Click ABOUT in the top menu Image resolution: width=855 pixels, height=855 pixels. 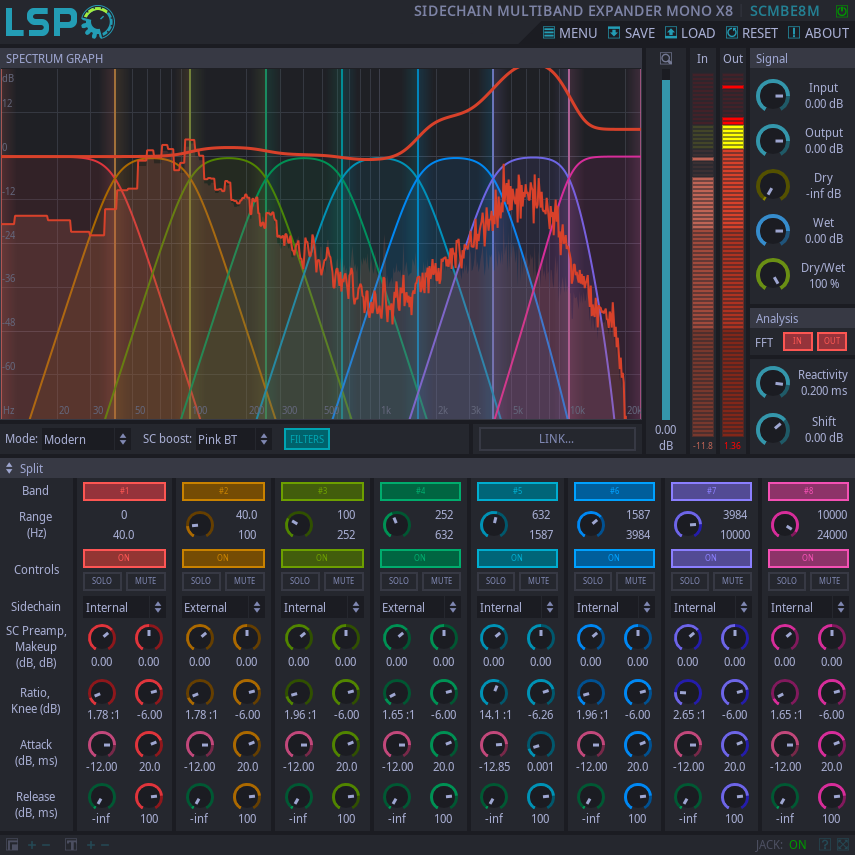[x=818, y=33]
